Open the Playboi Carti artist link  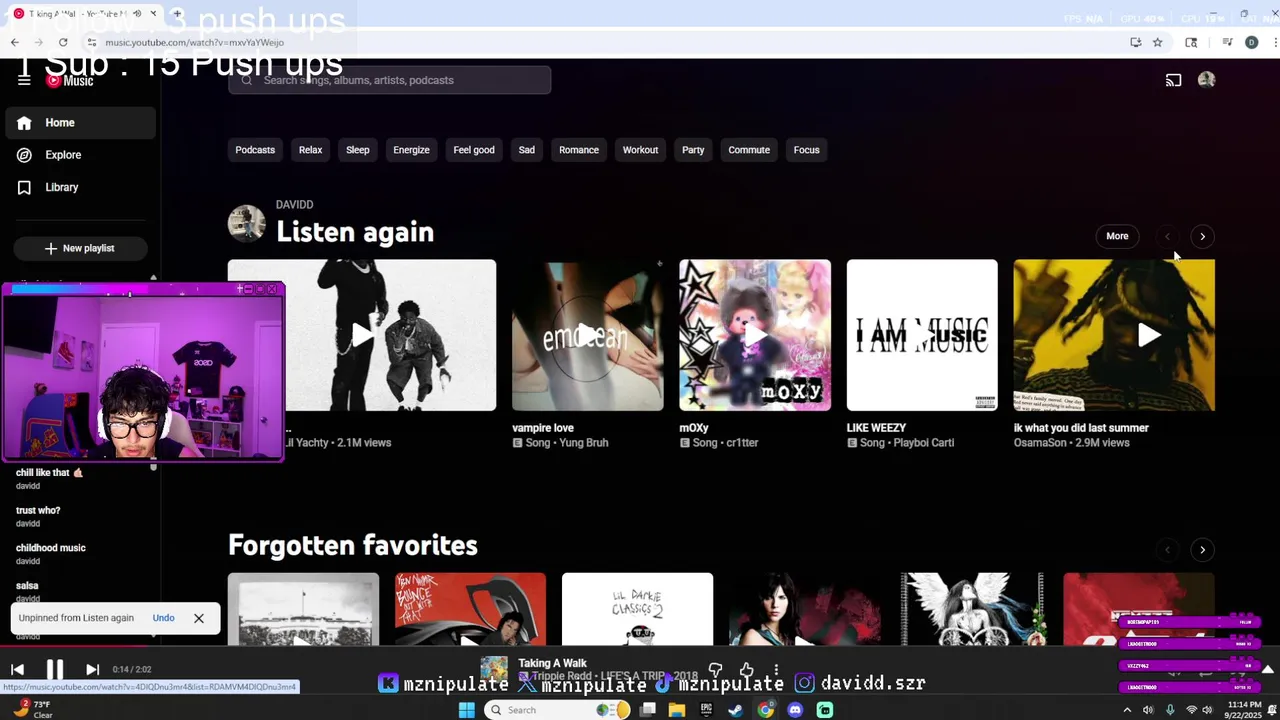pos(921,443)
